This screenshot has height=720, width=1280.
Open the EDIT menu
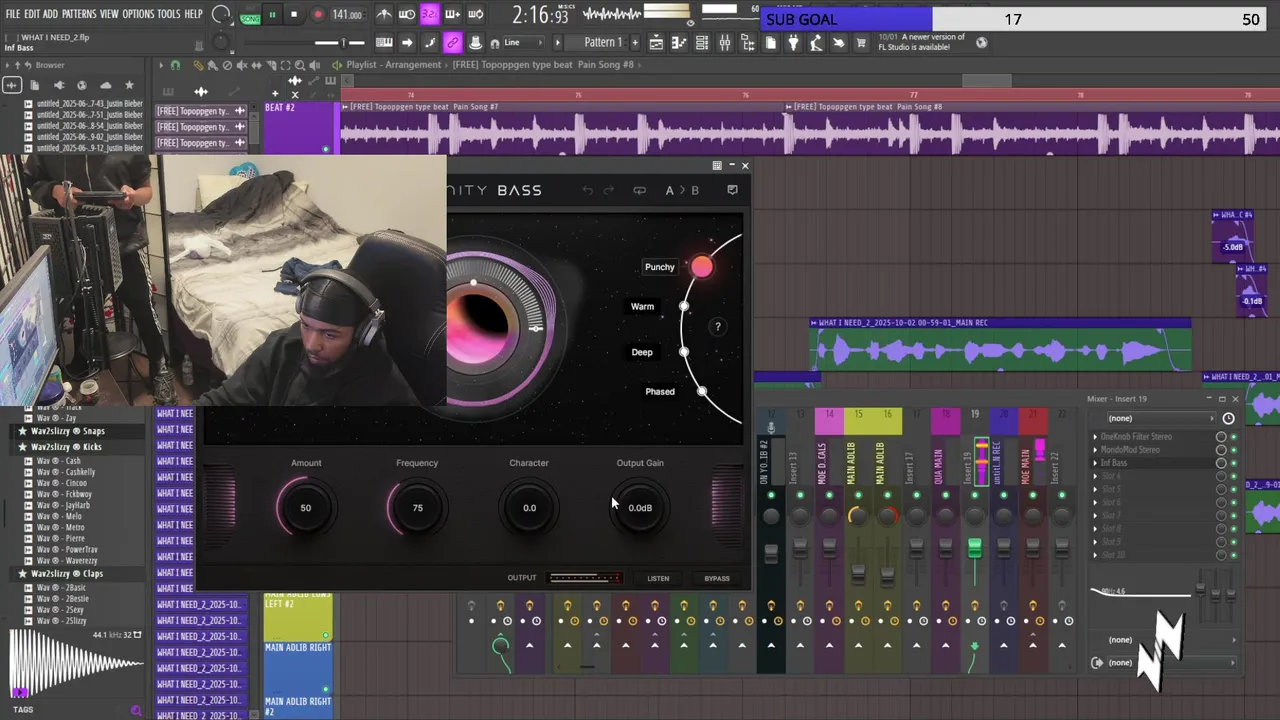(x=32, y=14)
